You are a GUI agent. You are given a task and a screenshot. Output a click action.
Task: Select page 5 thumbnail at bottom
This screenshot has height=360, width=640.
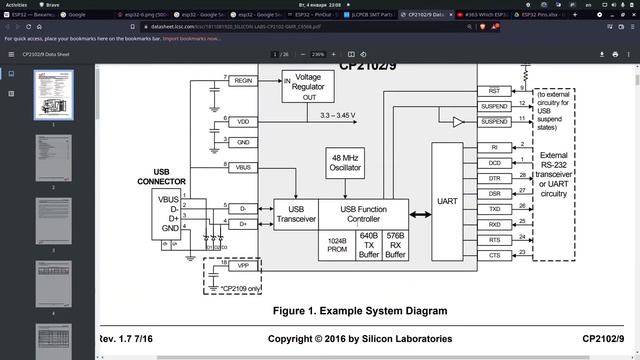[x=53, y=342]
